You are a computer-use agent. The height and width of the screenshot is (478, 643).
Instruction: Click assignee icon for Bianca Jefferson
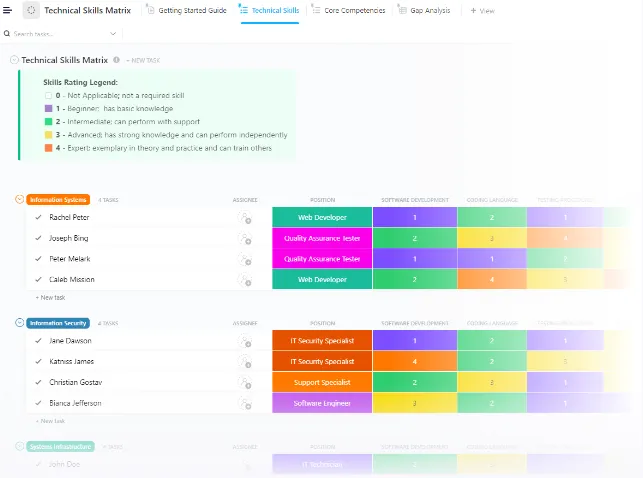point(245,404)
